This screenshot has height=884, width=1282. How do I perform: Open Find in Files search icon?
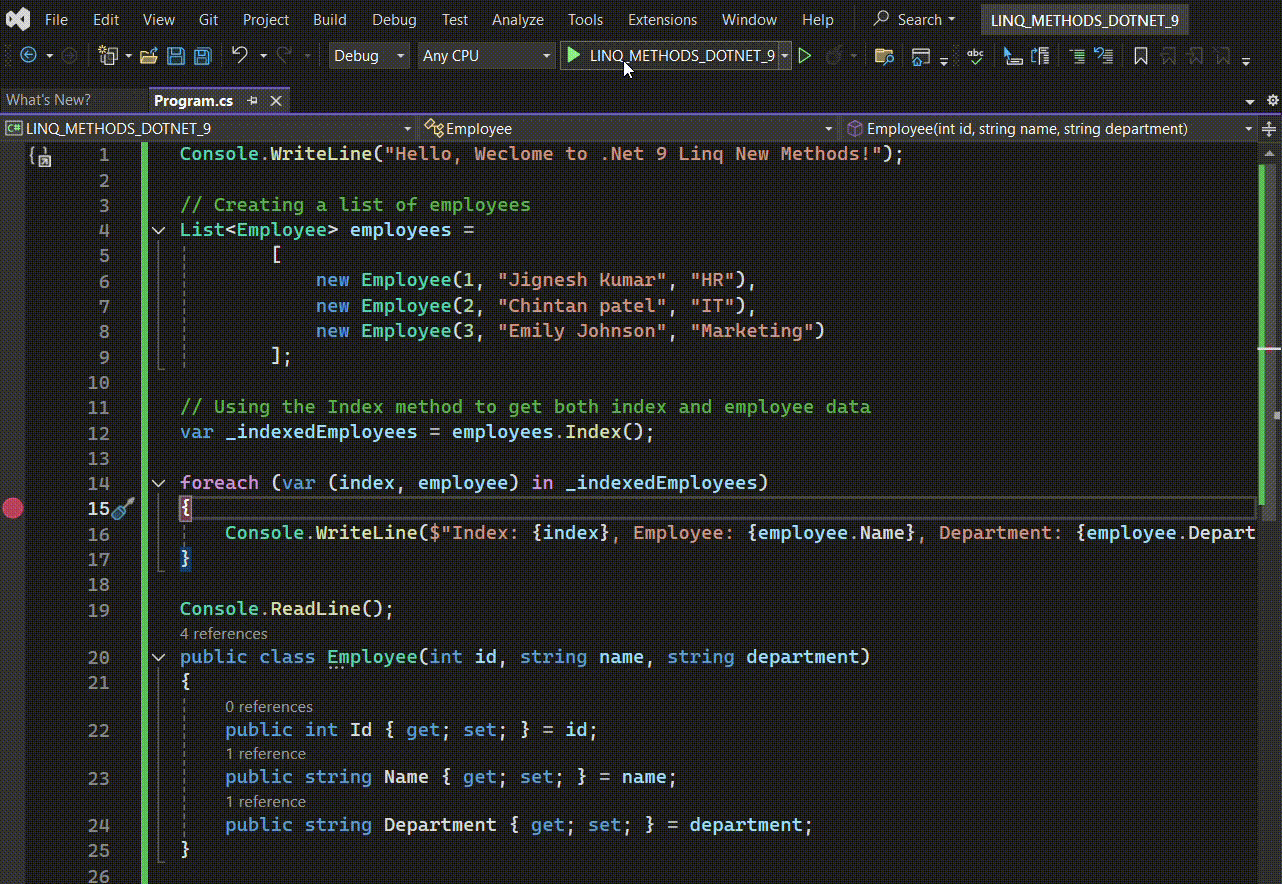point(884,57)
